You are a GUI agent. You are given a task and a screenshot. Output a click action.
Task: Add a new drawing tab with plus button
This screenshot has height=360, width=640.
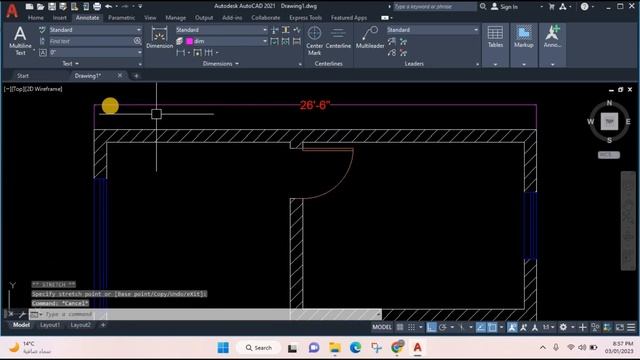coord(136,76)
